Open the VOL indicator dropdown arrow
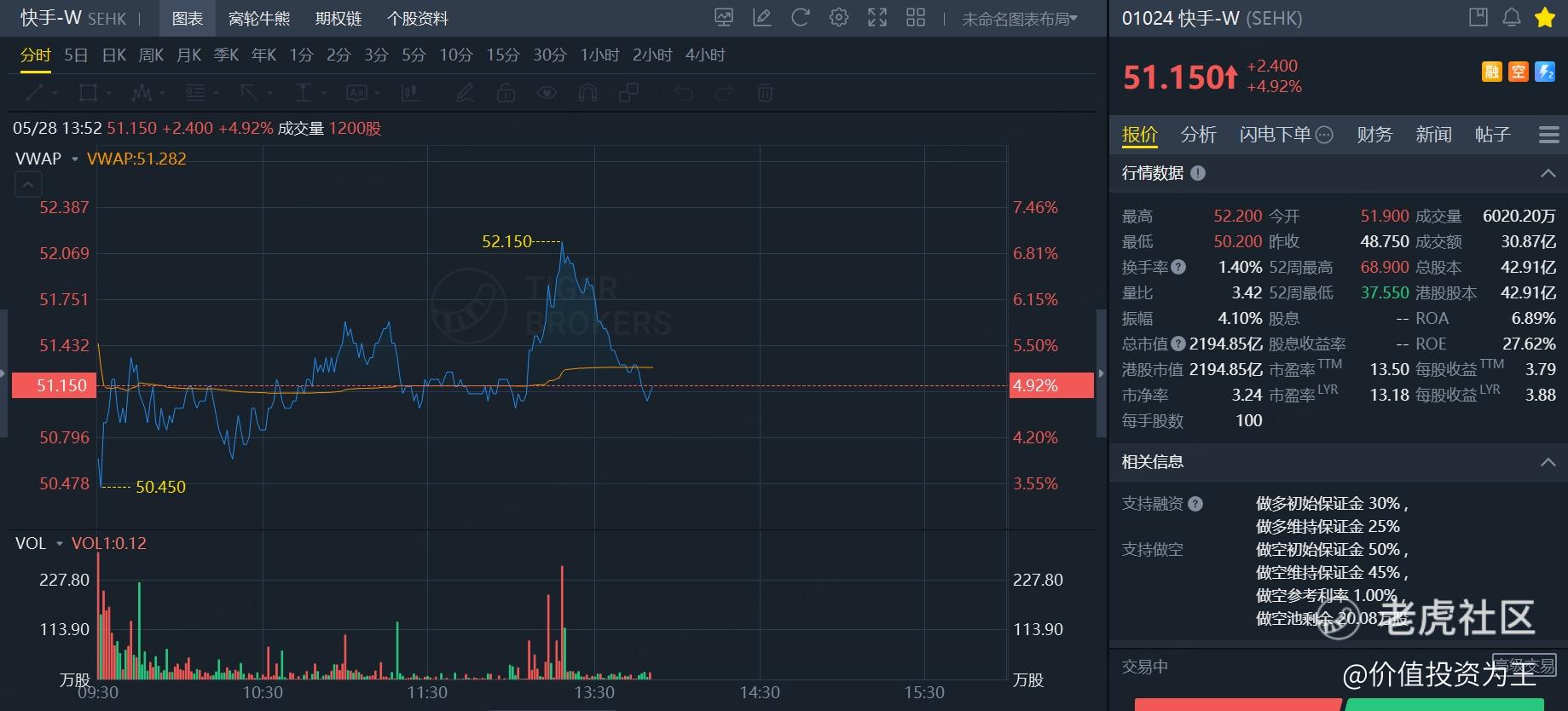This screenshot has height=711, width=1568. 60,544
